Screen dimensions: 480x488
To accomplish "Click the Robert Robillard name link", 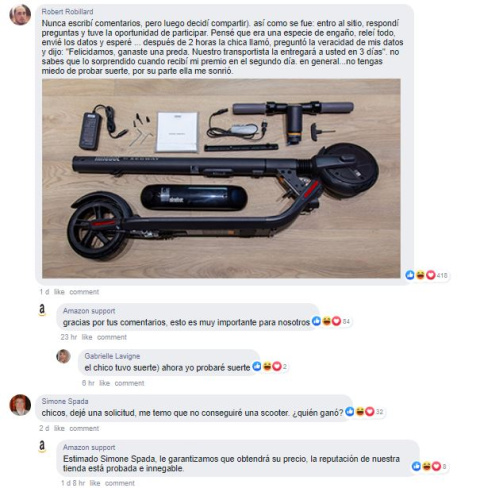I will (x=67, y=12).
